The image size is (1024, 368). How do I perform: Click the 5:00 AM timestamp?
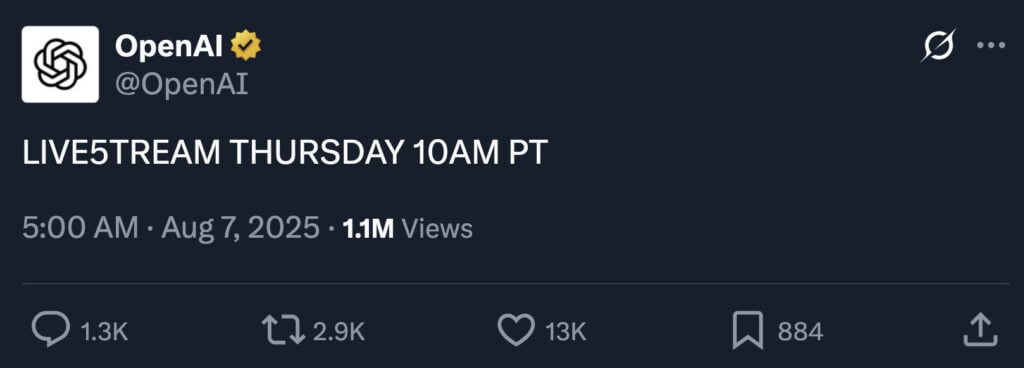(x=80, y=228)
